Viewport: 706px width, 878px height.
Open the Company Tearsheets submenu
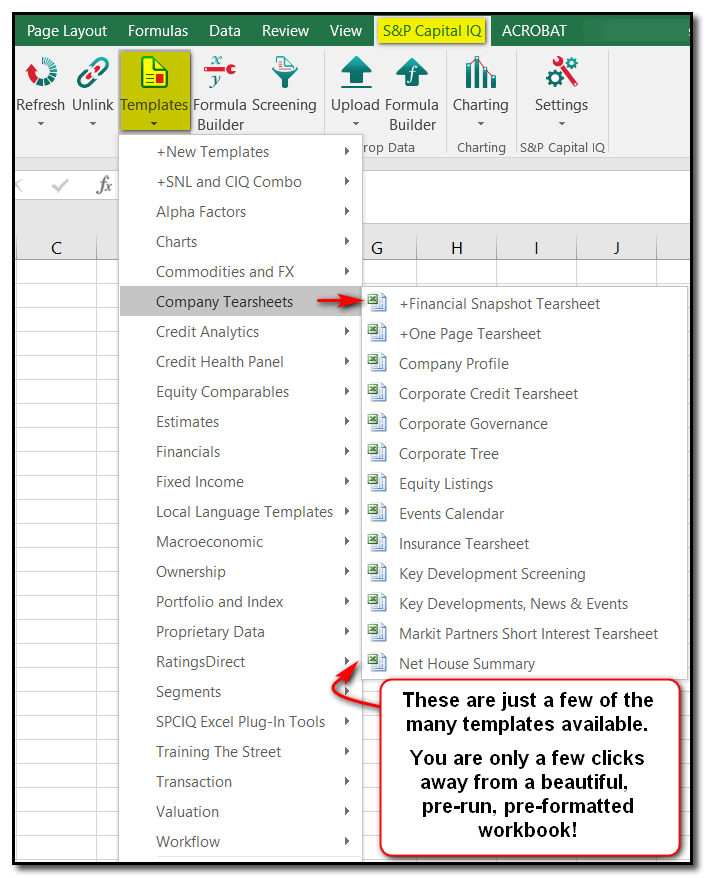[x=241, y=301]
